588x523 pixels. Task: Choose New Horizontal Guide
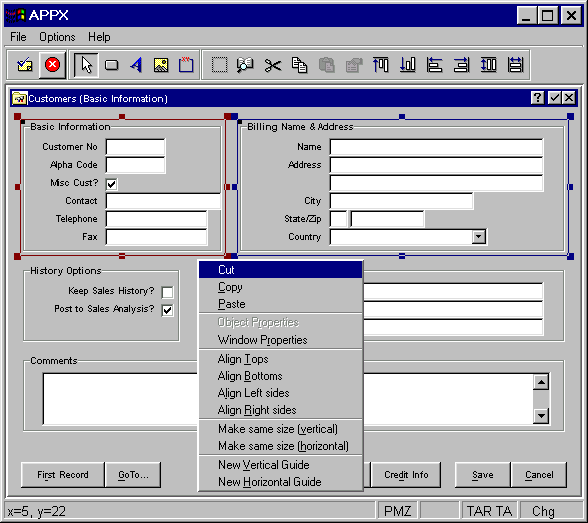click(280, 482)
